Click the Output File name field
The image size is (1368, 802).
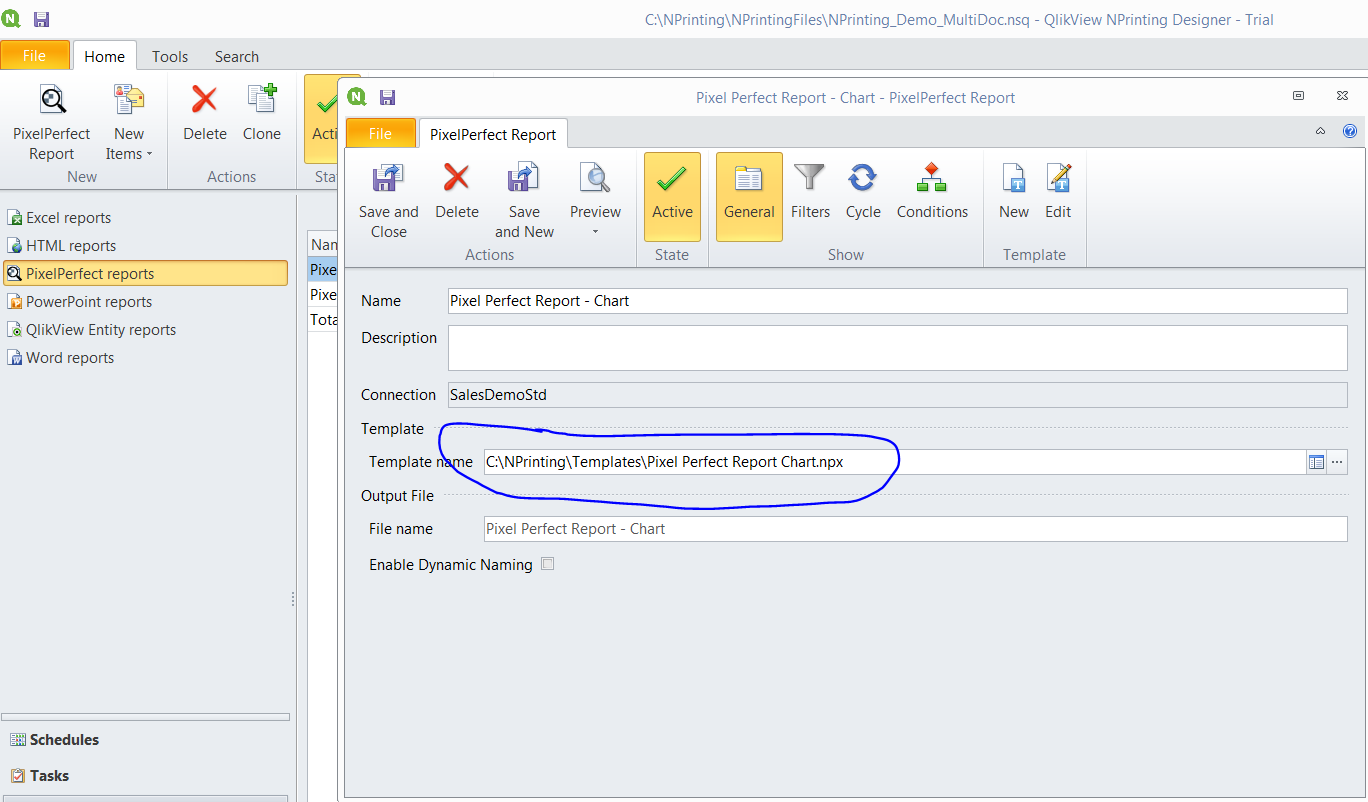click(915, 529)
